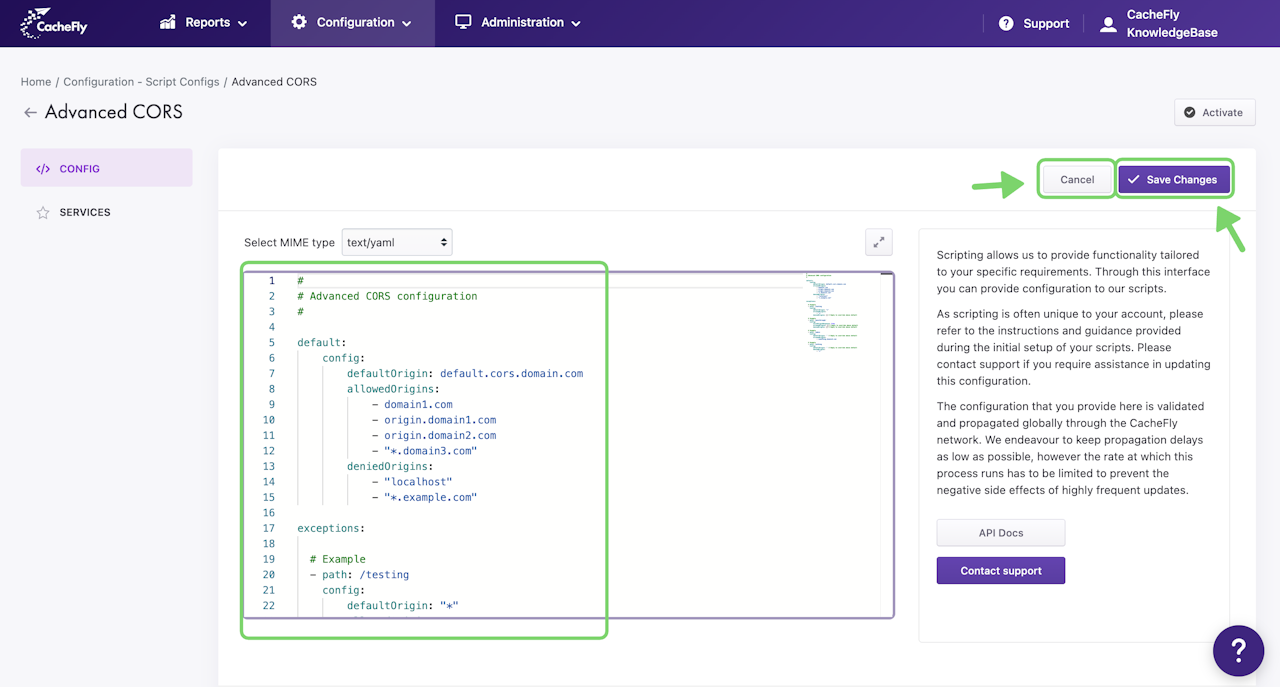Open the MIME type text/yaml dropdown

coord(397,242)
